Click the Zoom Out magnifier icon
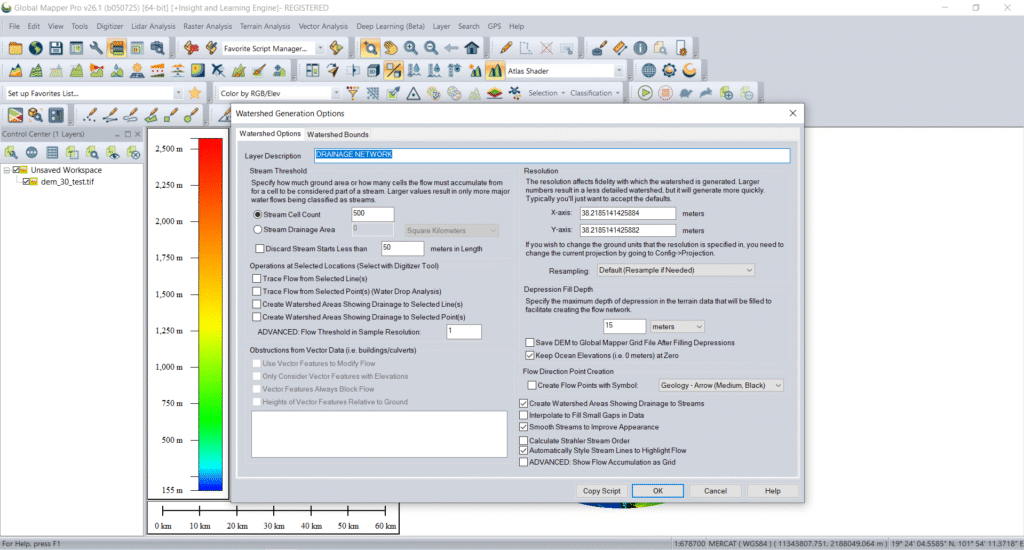Viewport: 1024px width, 550px height. click(x=431, y=48)
